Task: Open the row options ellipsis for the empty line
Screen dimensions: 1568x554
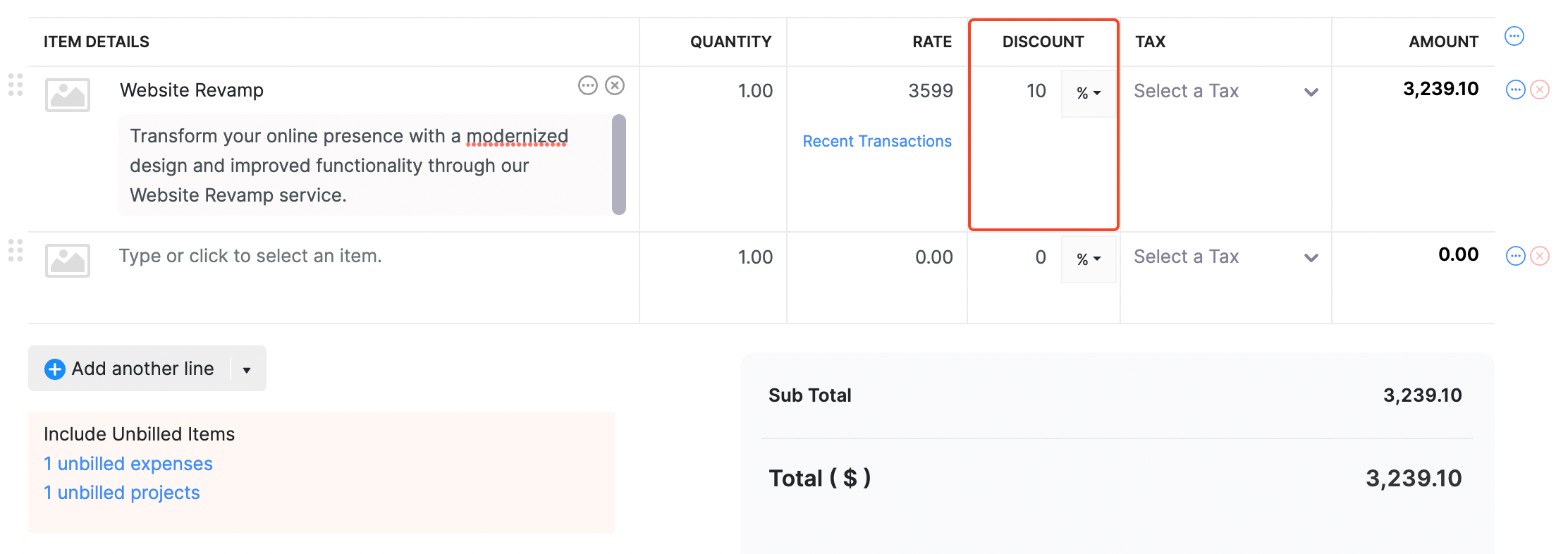Action: 1514,256
